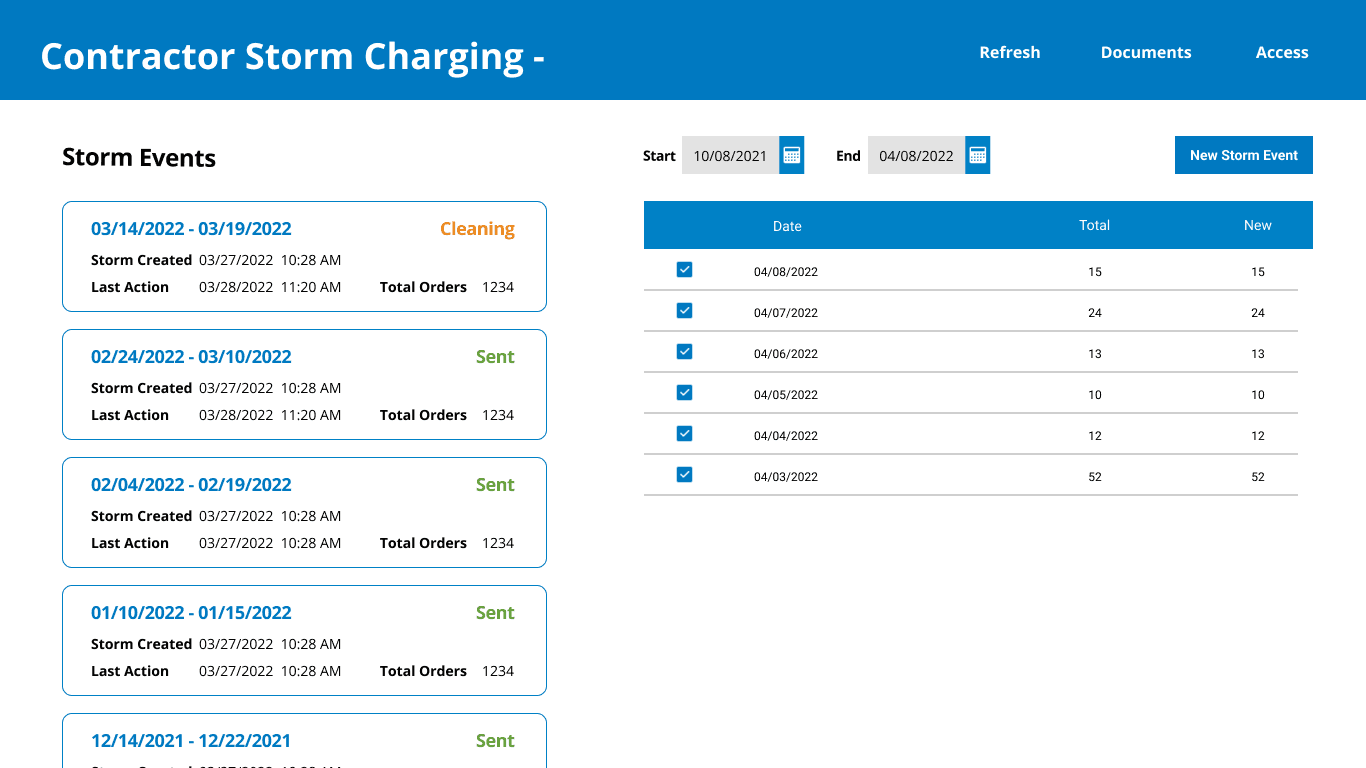Viewport: 1366px width, 768px height.
Task: Uncheck the 04/05/2022 row checkbox
Action: coord(684,393)
